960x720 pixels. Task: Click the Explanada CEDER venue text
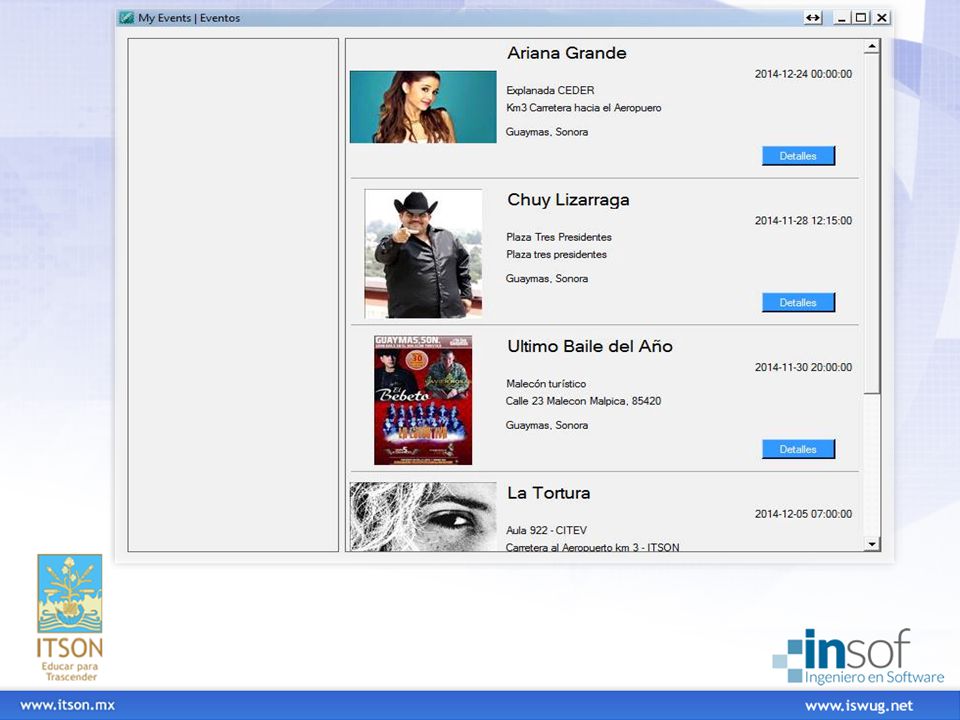click(x=550, y=91)
